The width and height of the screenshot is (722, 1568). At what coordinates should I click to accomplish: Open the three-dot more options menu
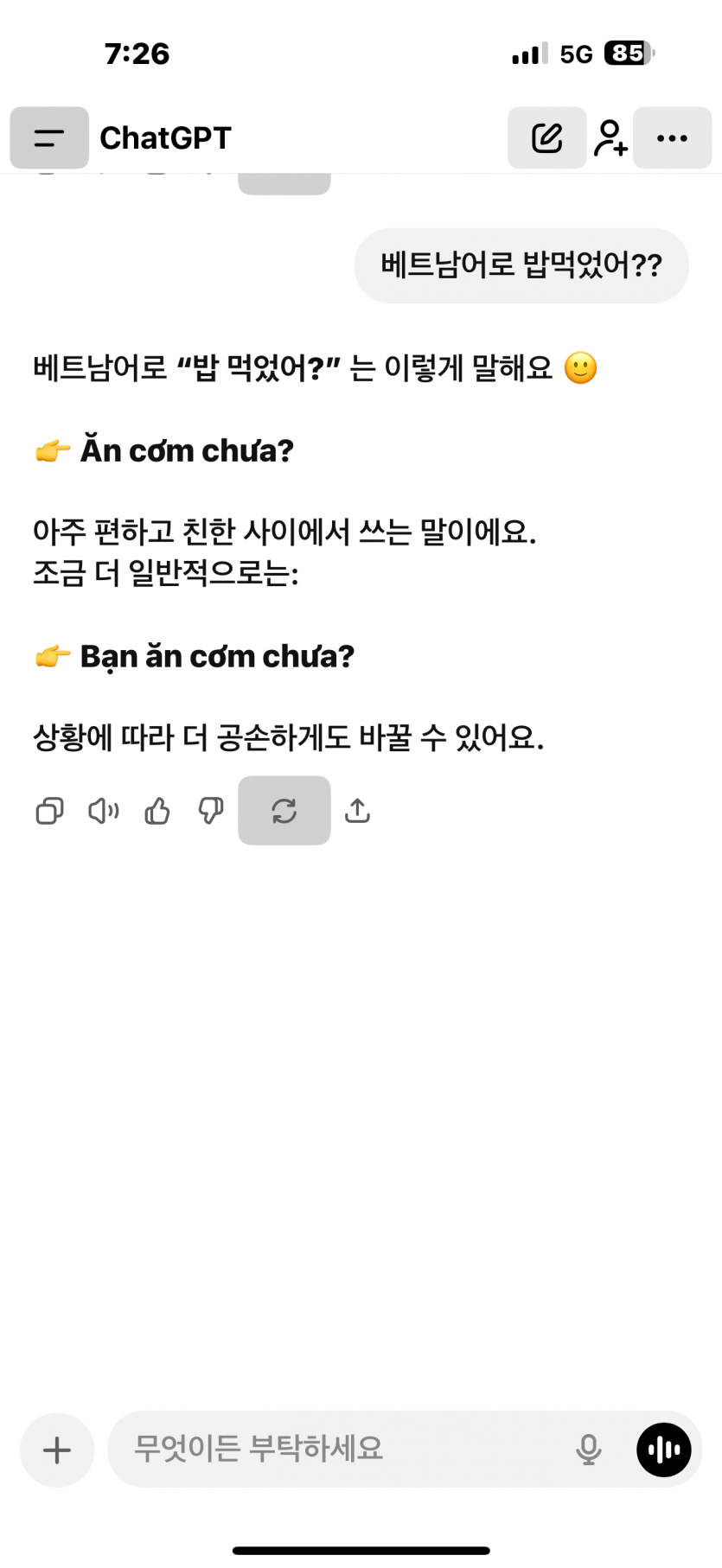tap(672, 138)
